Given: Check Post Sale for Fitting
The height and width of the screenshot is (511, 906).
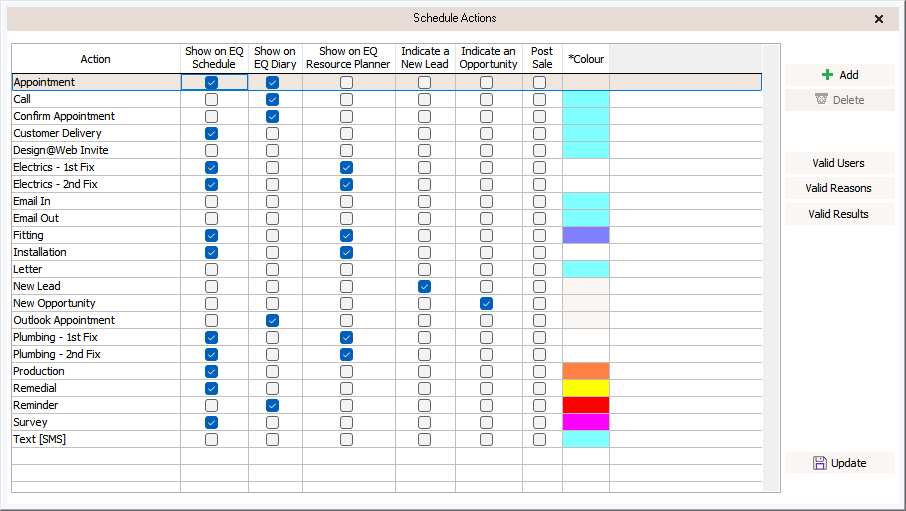Looking at the screenshot, I should click(x=540, y=236).
